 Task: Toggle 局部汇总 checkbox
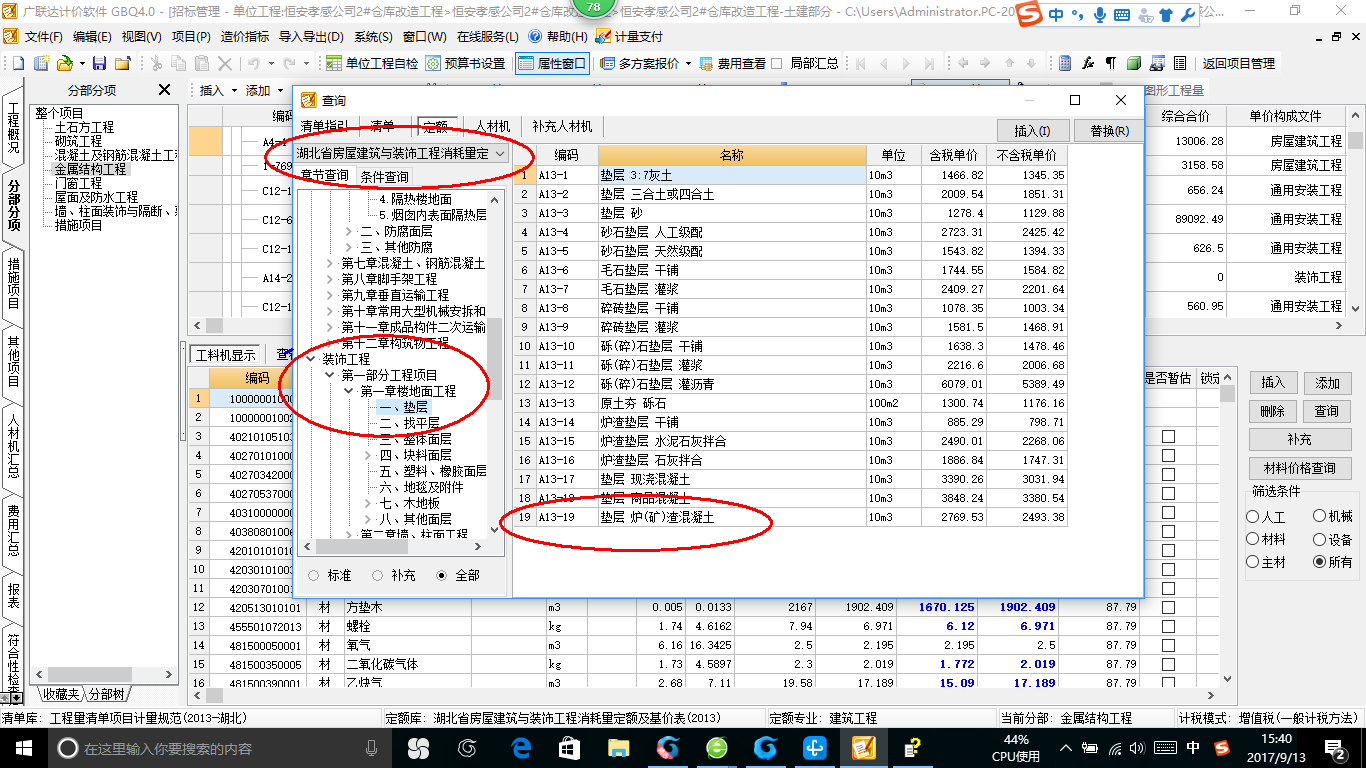[778, 63]
